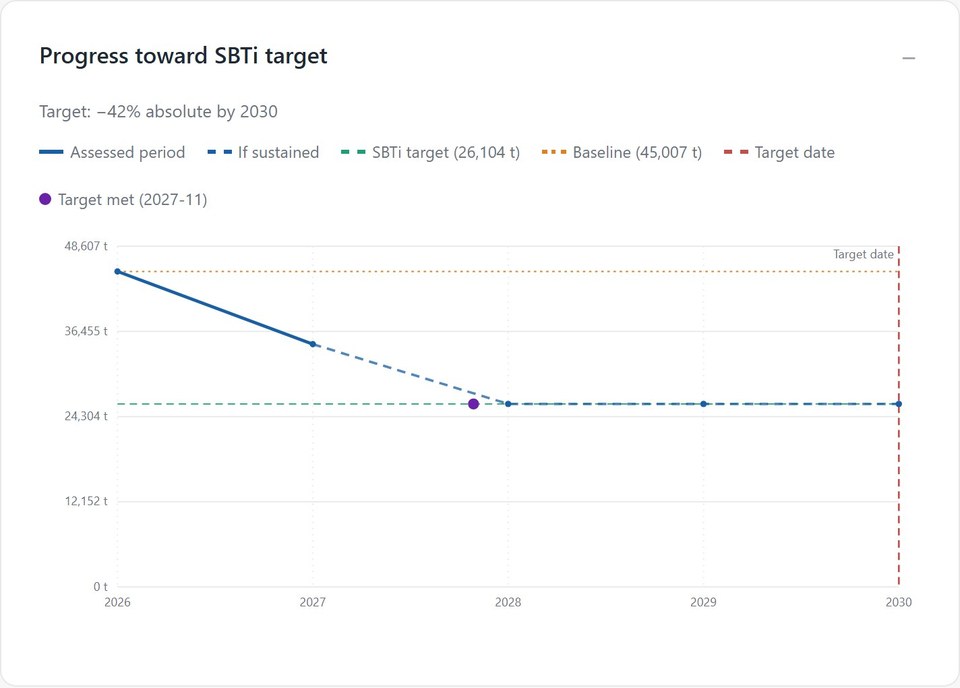Toggle the Assessed period legend entry

[x=112, y=152]
